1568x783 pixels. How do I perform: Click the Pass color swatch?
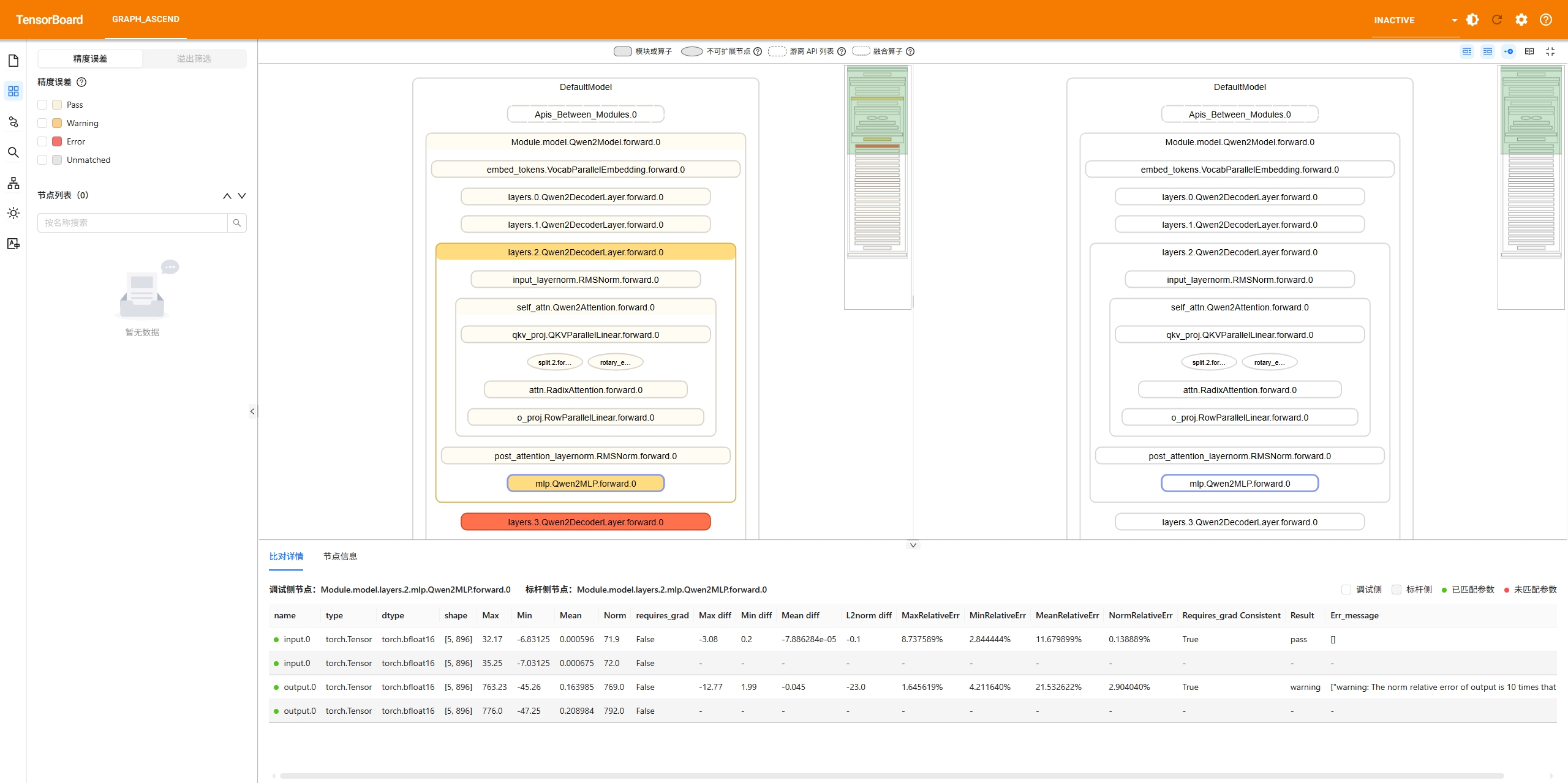[x=57, y=105]
